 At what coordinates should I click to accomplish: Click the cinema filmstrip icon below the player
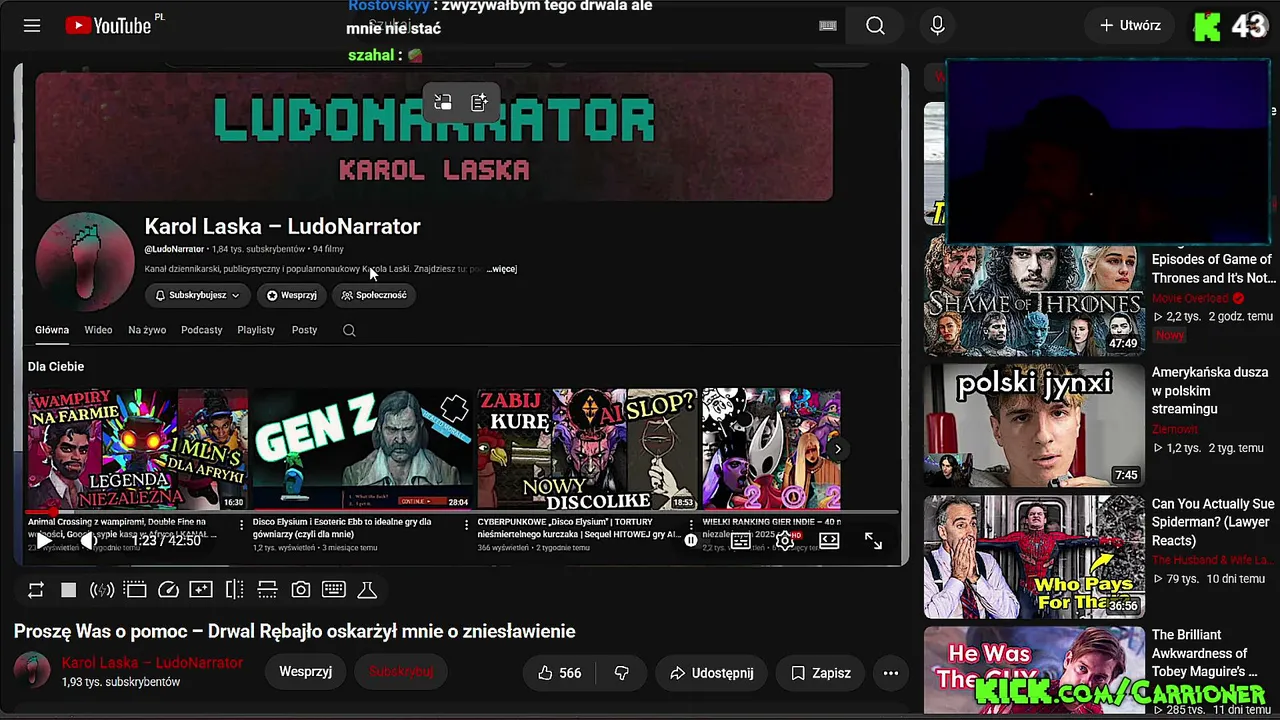point(135,590)
